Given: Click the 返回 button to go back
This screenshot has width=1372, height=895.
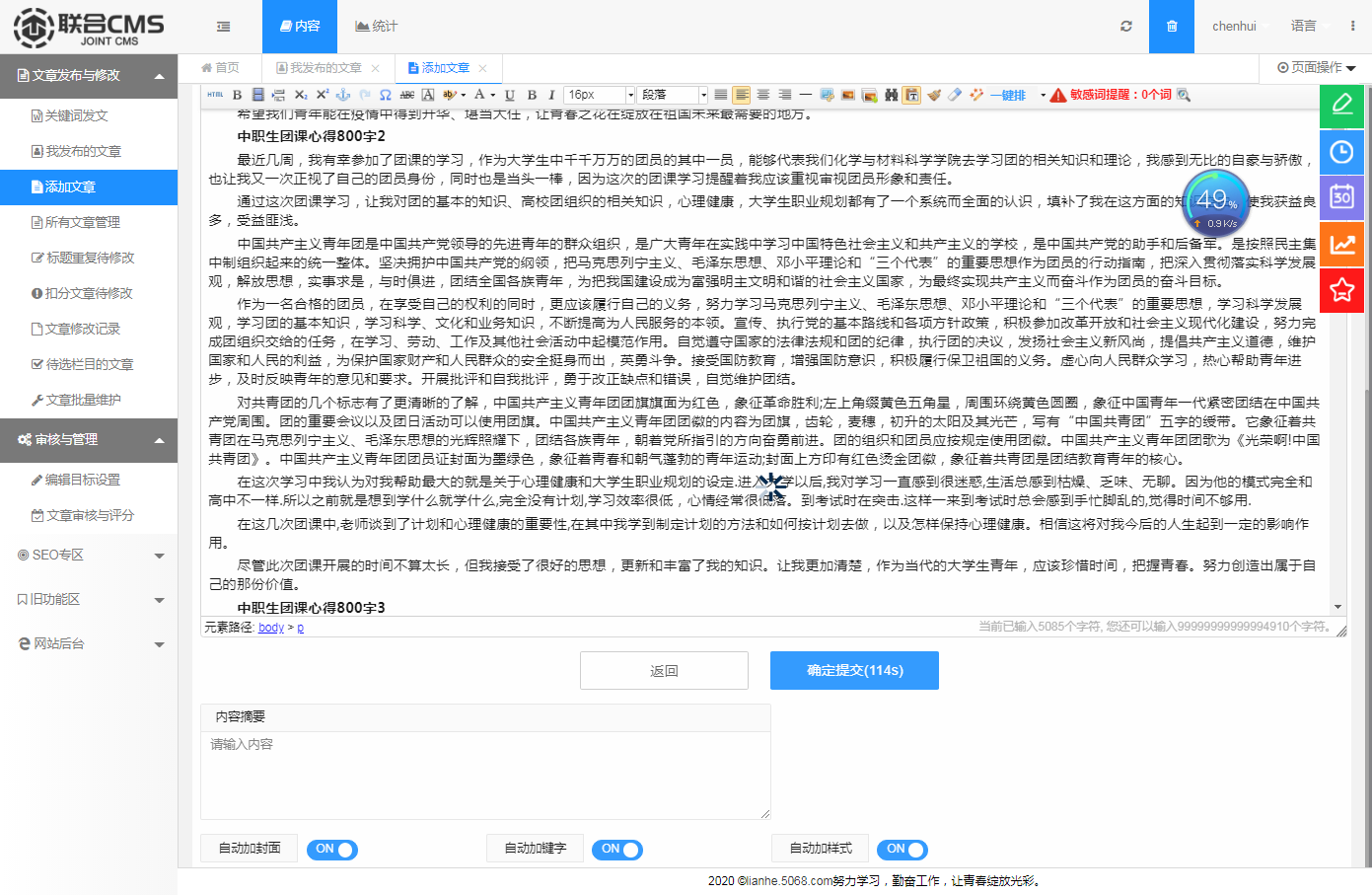Looking at the screenshot, I should 664,670.
